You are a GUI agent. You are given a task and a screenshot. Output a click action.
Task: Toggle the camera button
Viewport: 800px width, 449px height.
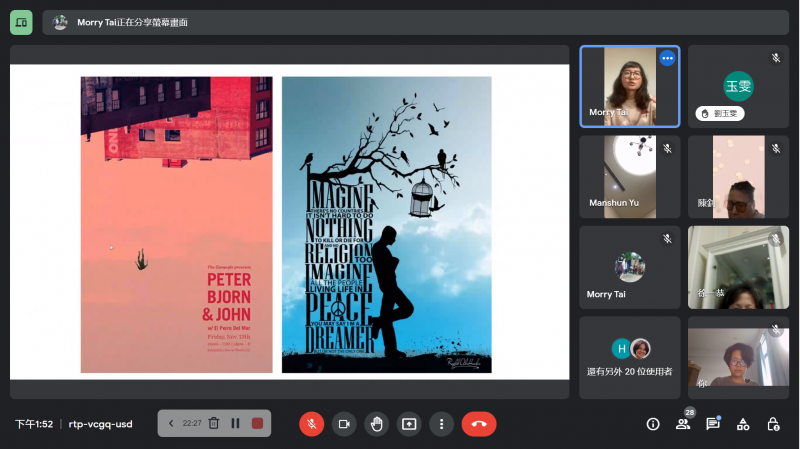(x=344, y=424)
